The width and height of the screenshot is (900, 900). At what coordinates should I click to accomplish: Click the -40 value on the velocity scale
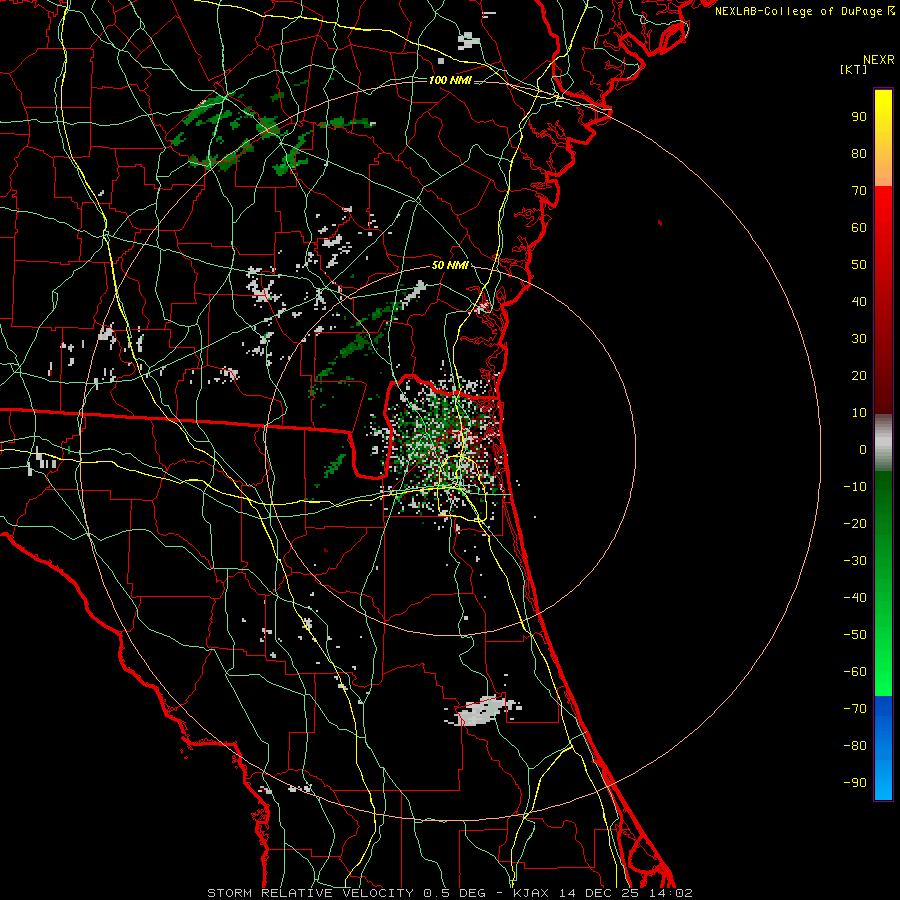[855, 598]
